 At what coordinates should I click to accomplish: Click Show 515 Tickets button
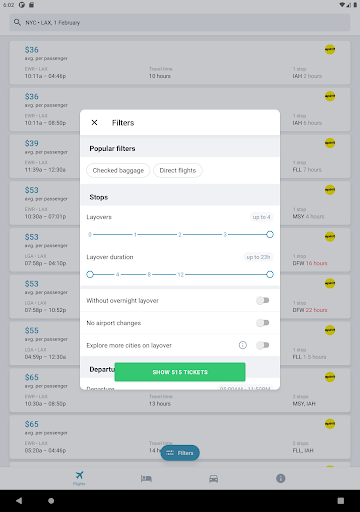180,372
